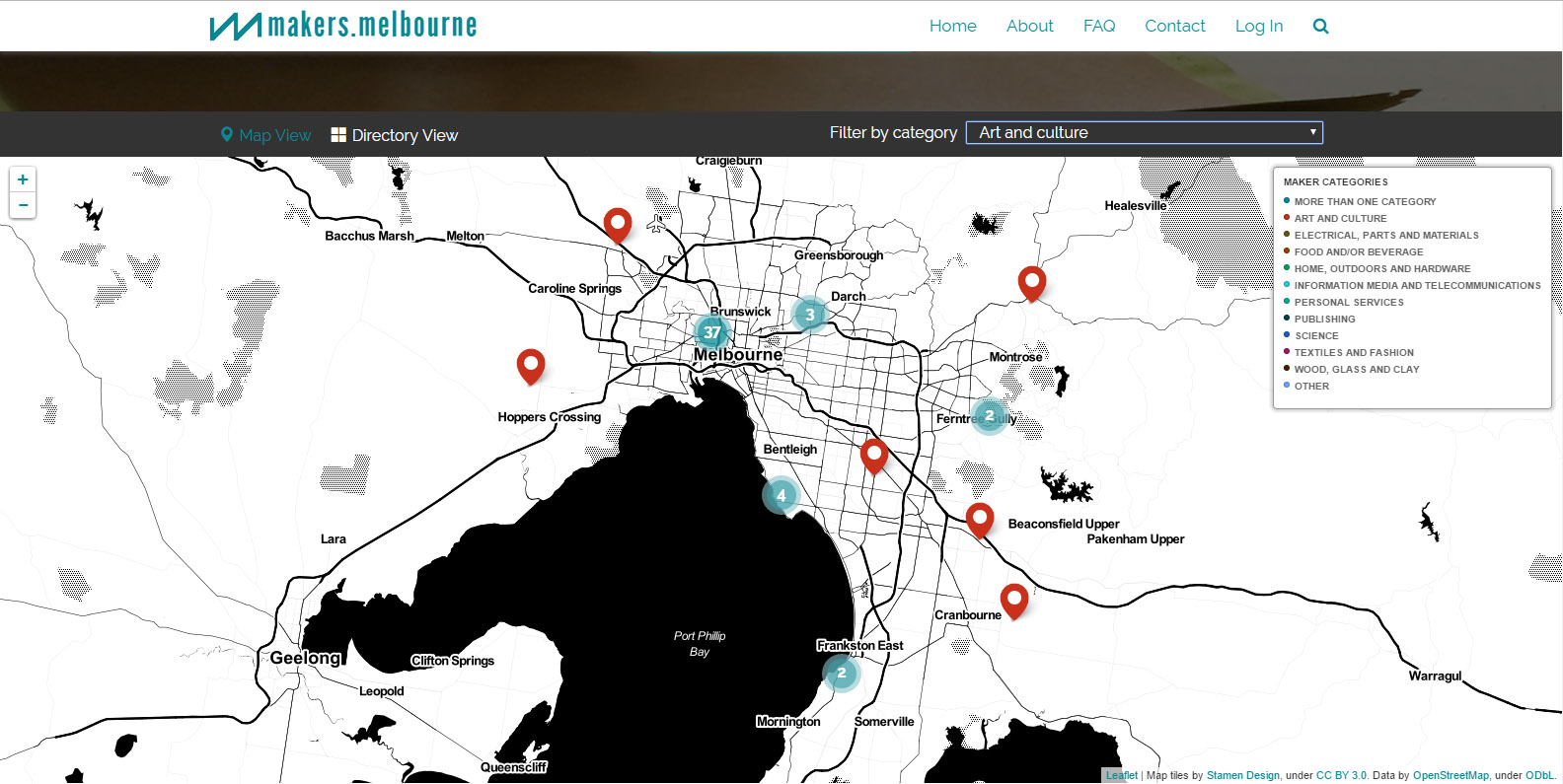Open the Contact page link
Viewport: 1563px width, 784px height.
[1174, 26]
